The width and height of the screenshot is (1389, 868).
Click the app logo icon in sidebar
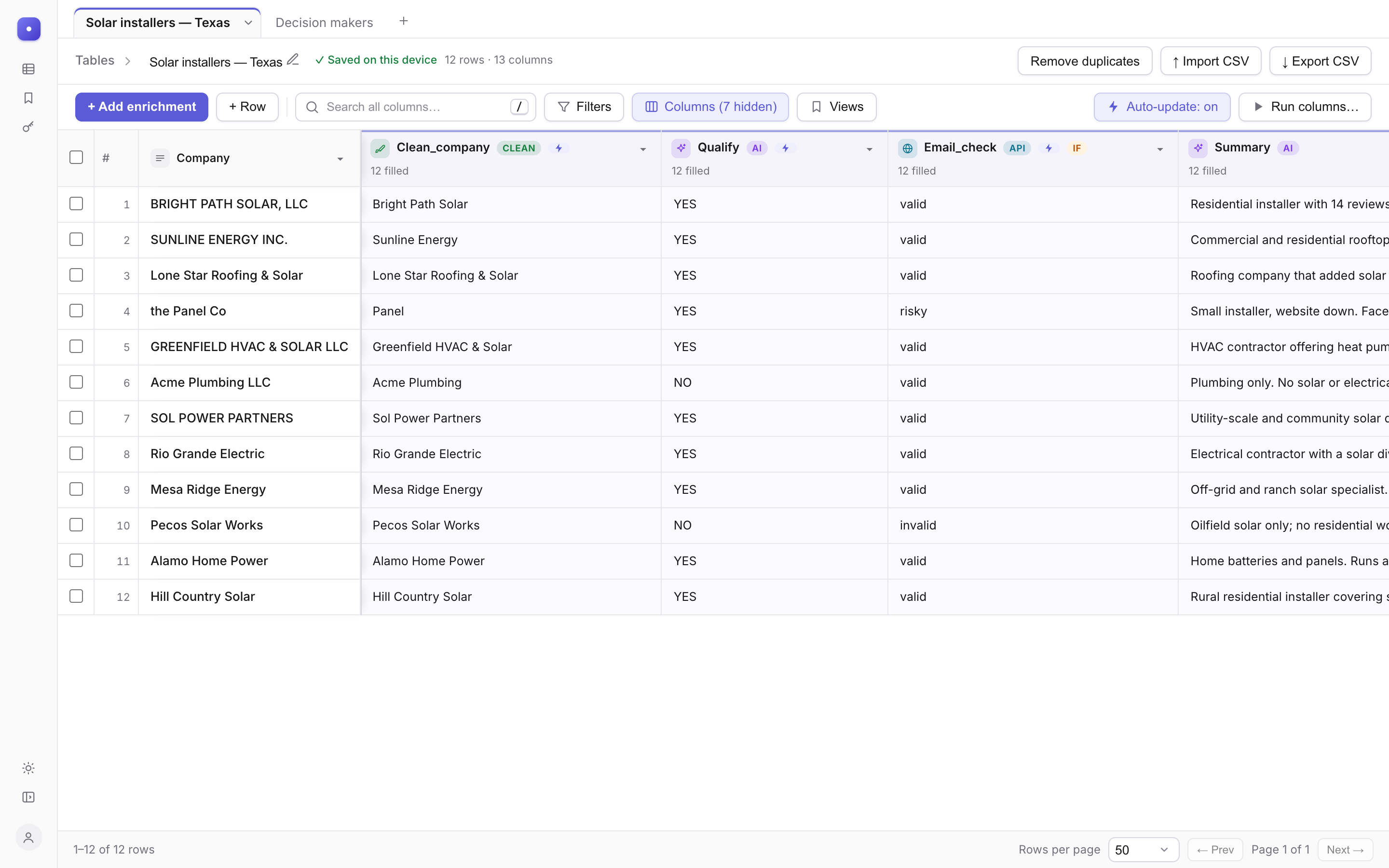pyautogui.click(x=29, y=29)
